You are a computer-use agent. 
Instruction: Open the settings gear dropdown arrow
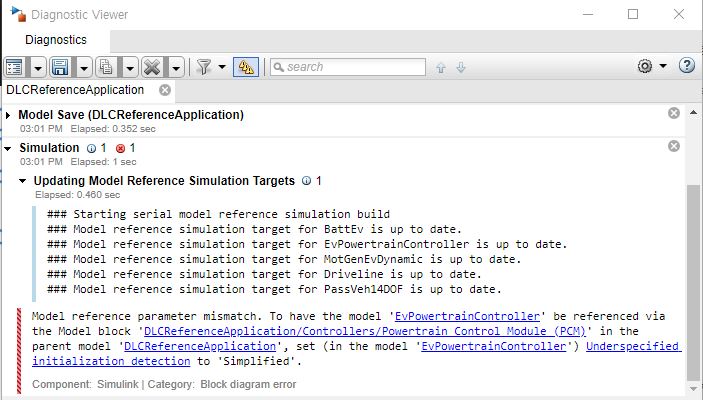point(663,66)
